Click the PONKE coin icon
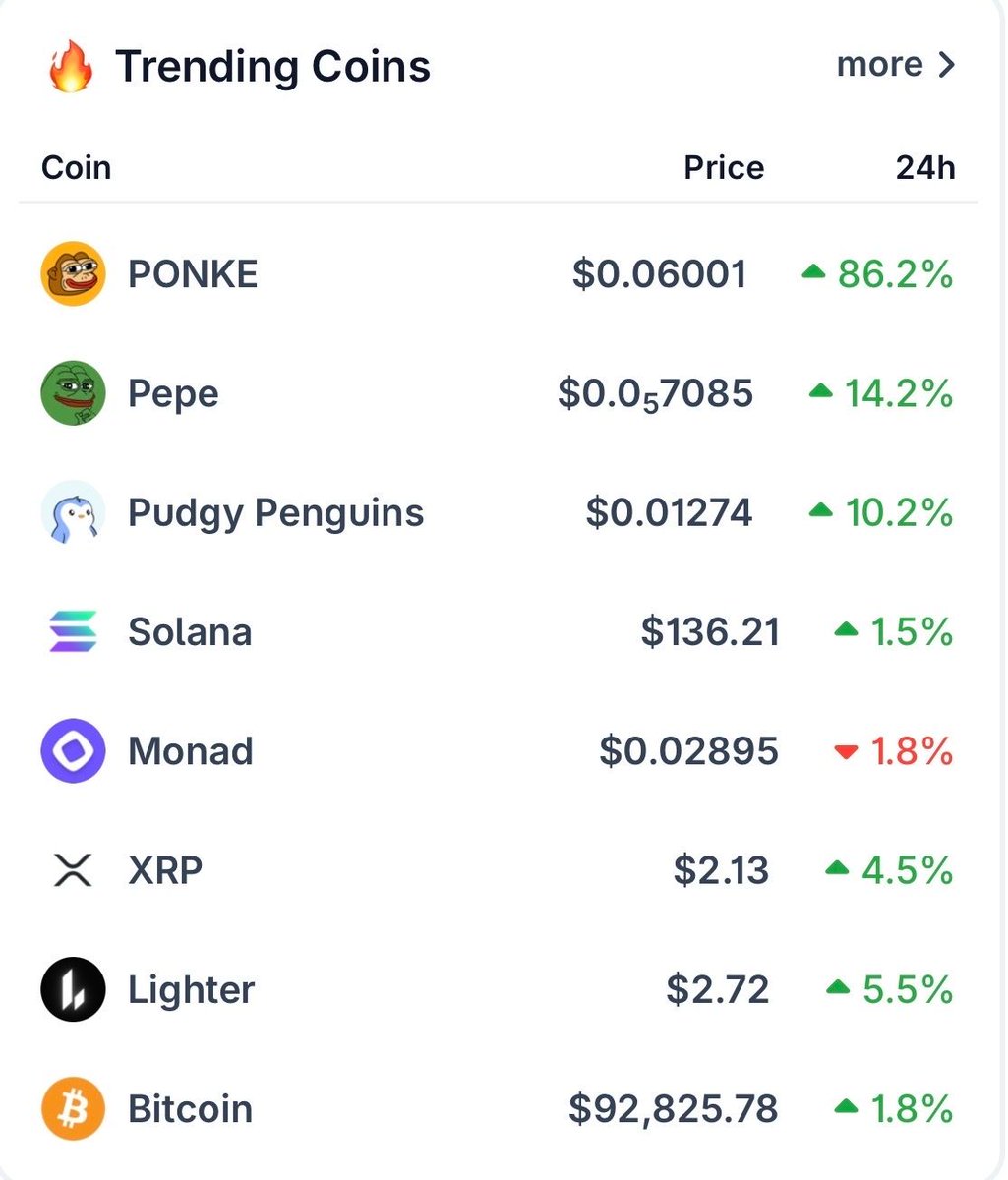This screenshot has width=1008, height=1180. (x=73, y=273)
